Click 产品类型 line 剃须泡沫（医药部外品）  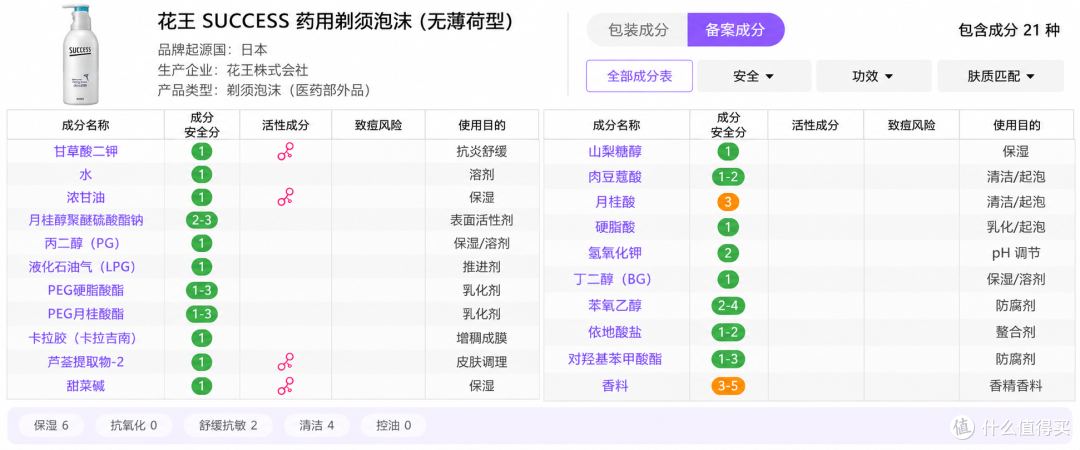tap(264, 90)
